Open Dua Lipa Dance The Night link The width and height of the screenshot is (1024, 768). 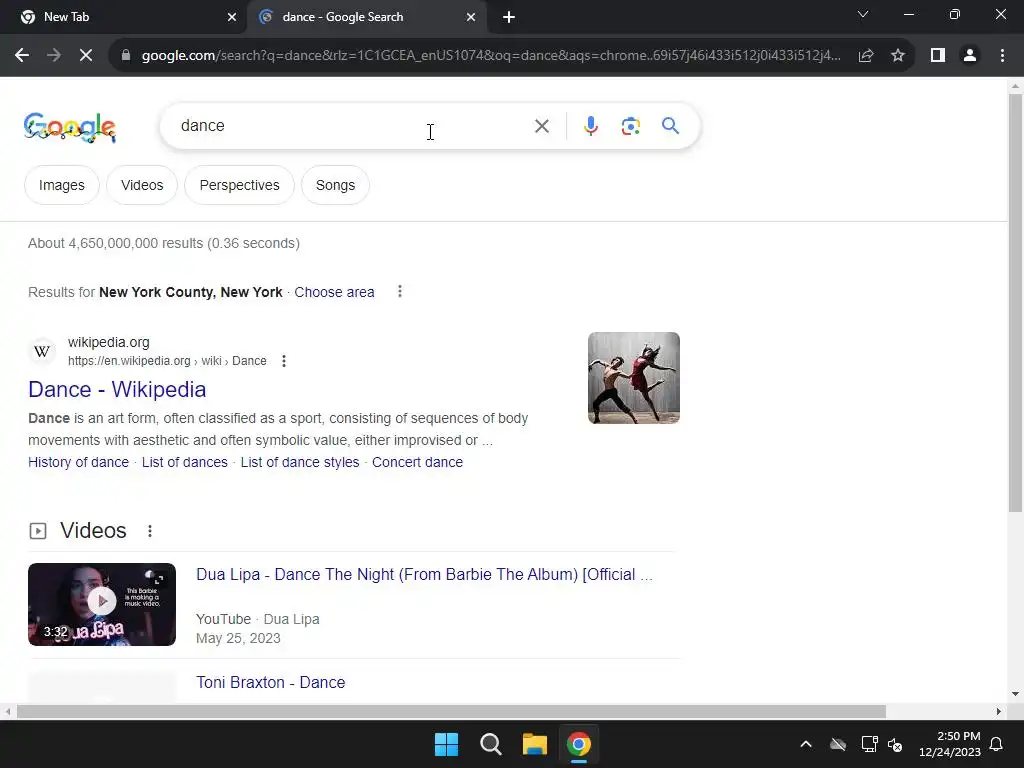(424, 575)
